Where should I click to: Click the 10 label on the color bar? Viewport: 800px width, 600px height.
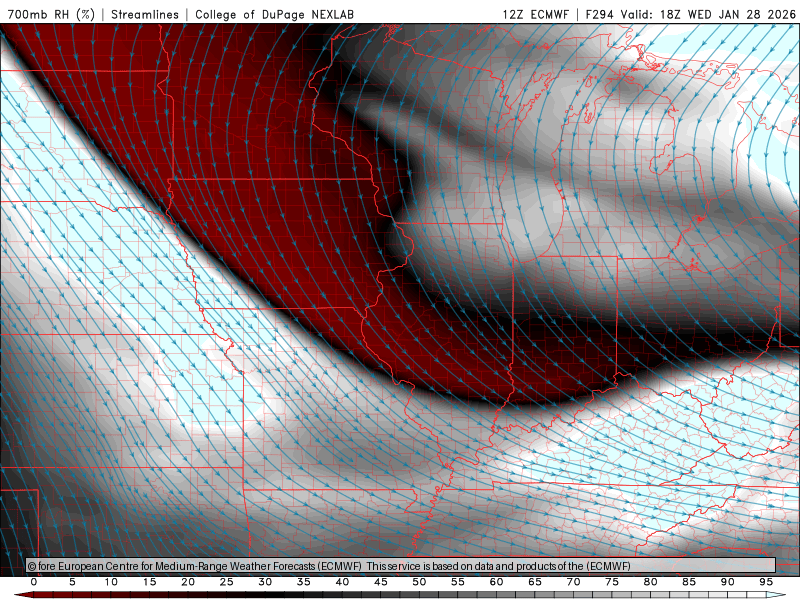point(111,582)
